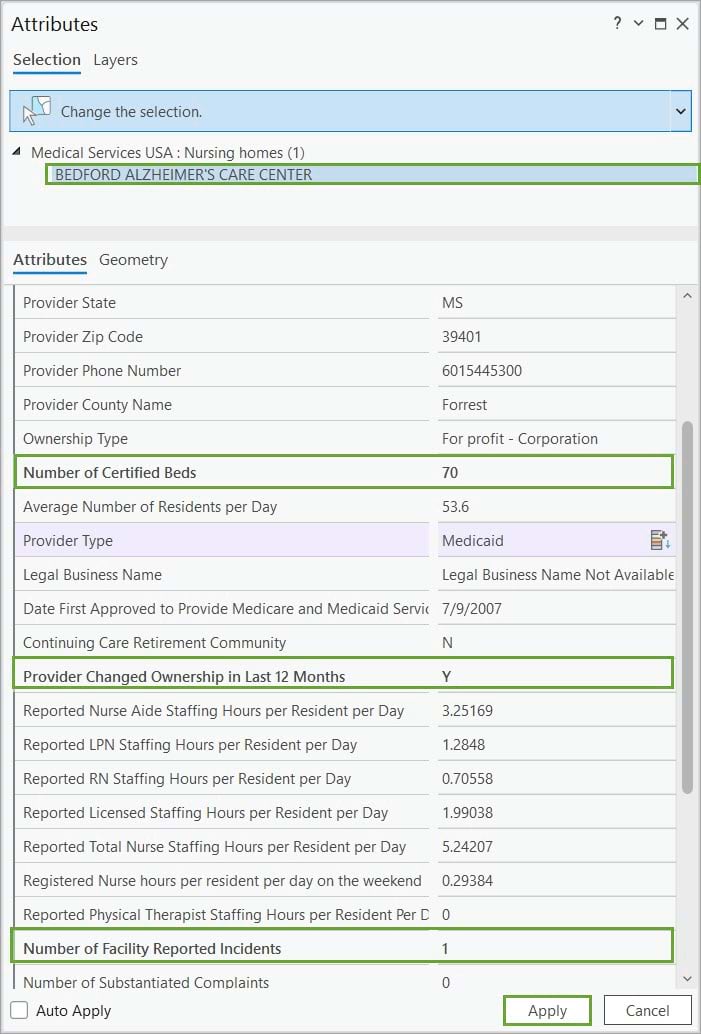Click the Change the selection button
Screen dimensions: 701x1034
coord(341,111)
